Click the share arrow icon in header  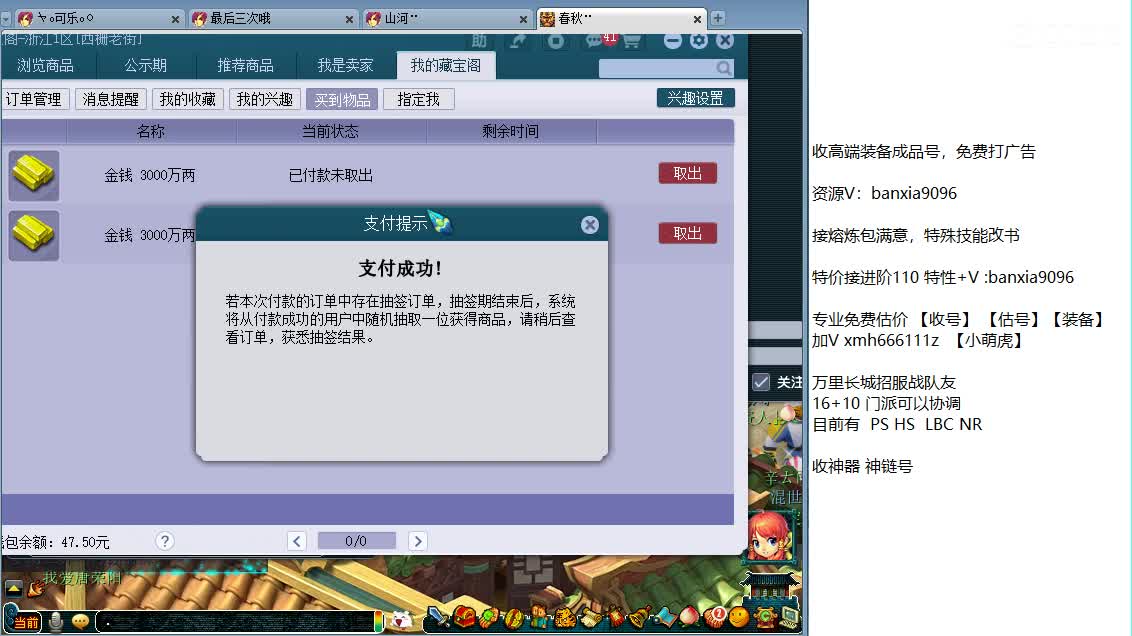[x=518, y=41]
